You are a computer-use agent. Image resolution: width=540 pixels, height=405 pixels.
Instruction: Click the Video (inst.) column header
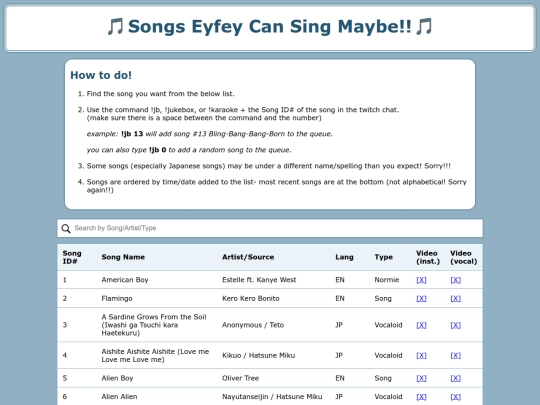tap(428, 257)
